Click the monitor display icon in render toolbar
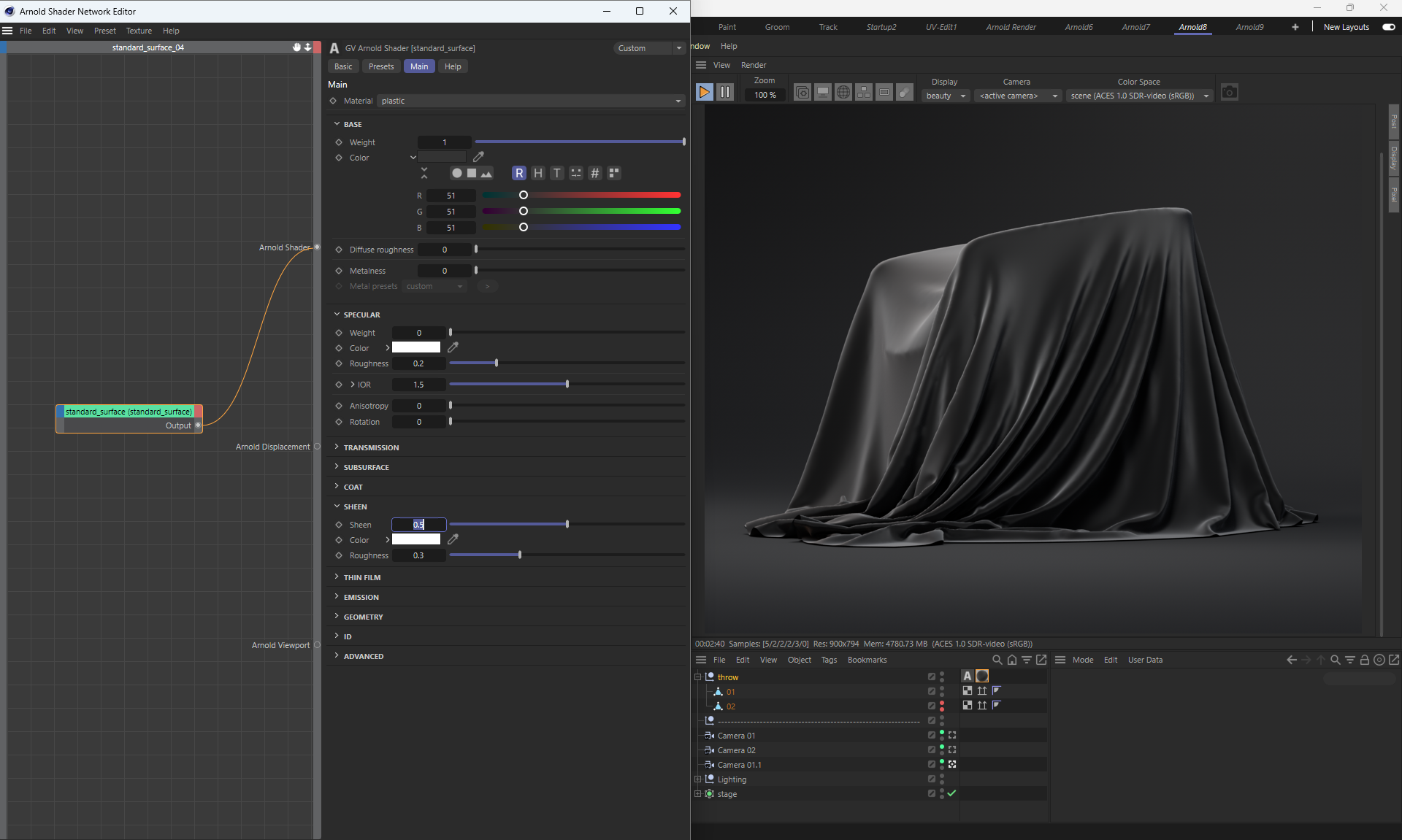 click(x=823, y=93)
